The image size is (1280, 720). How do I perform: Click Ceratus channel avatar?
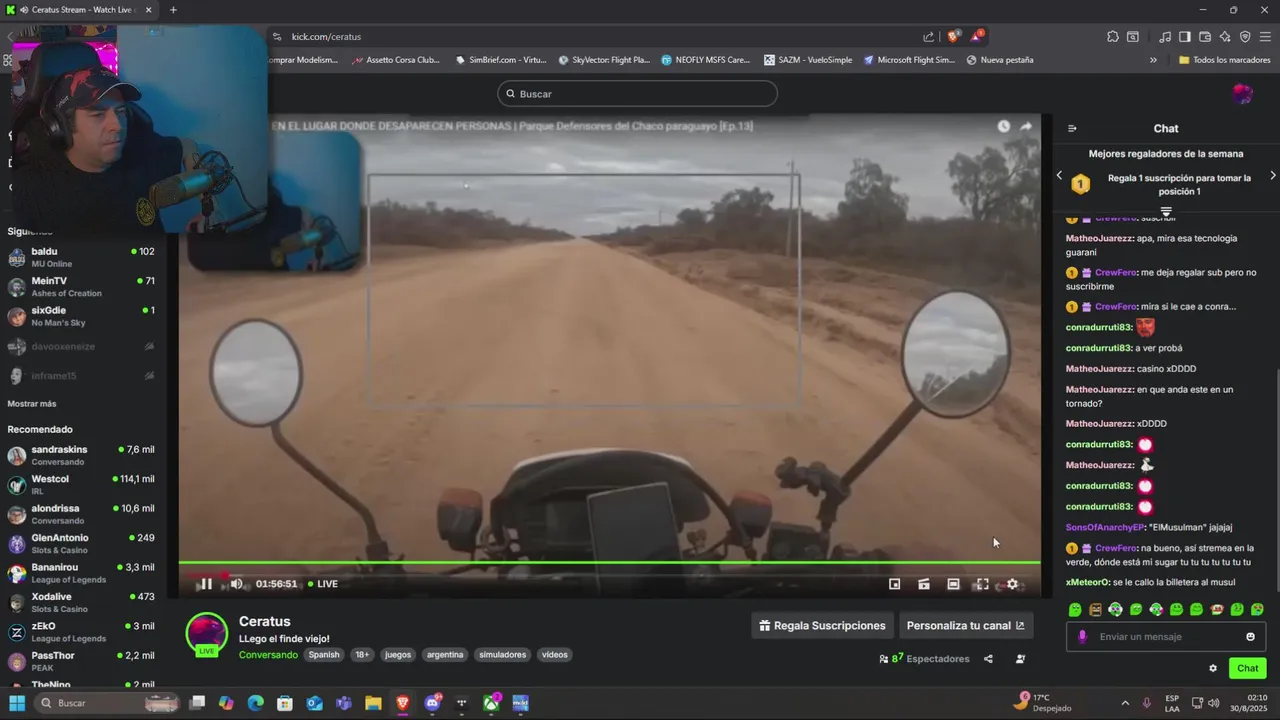point(207,634)
